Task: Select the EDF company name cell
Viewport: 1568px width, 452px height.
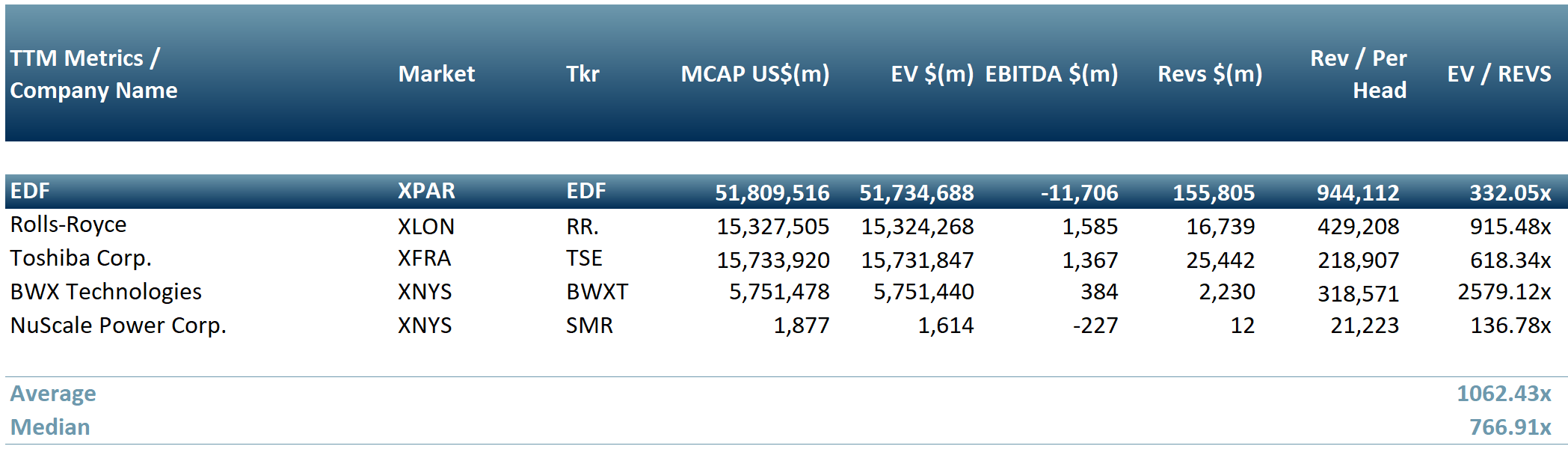Action: click(x=30, y=192)
